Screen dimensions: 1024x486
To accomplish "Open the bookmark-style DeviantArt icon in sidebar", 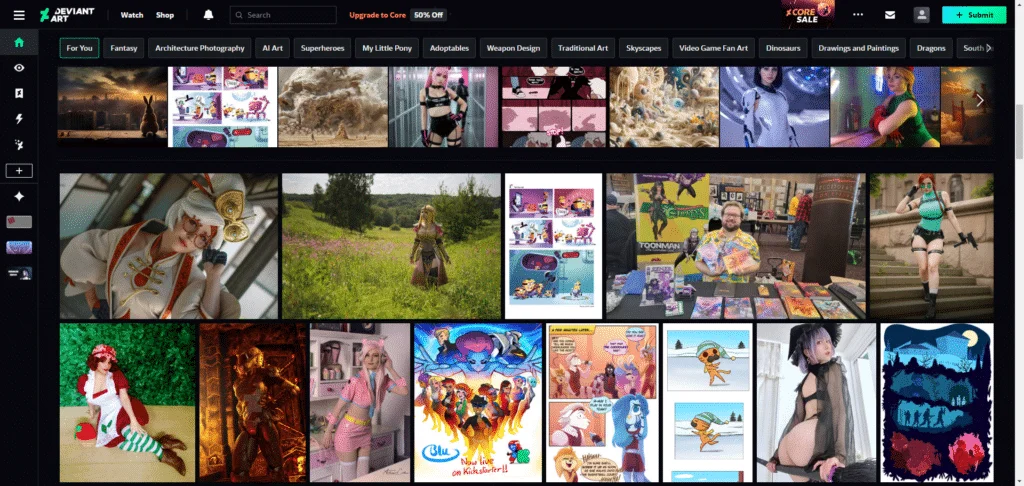I will [19, 93].
